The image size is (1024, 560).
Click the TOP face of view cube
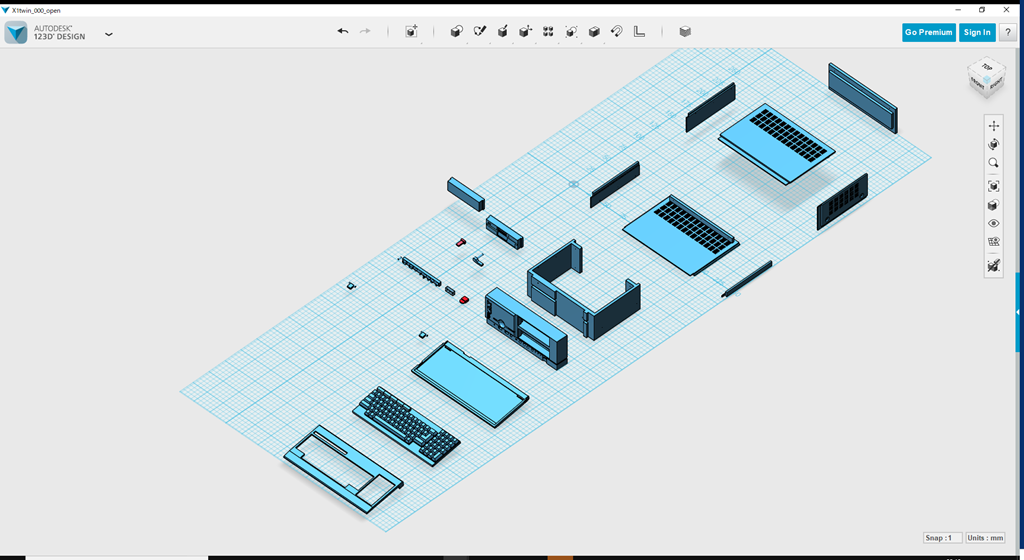coord(986,68)
